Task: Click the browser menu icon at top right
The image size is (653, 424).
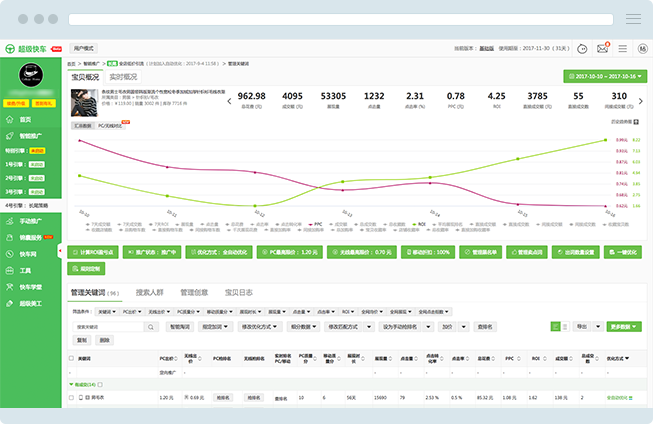Action: [632, 19]
